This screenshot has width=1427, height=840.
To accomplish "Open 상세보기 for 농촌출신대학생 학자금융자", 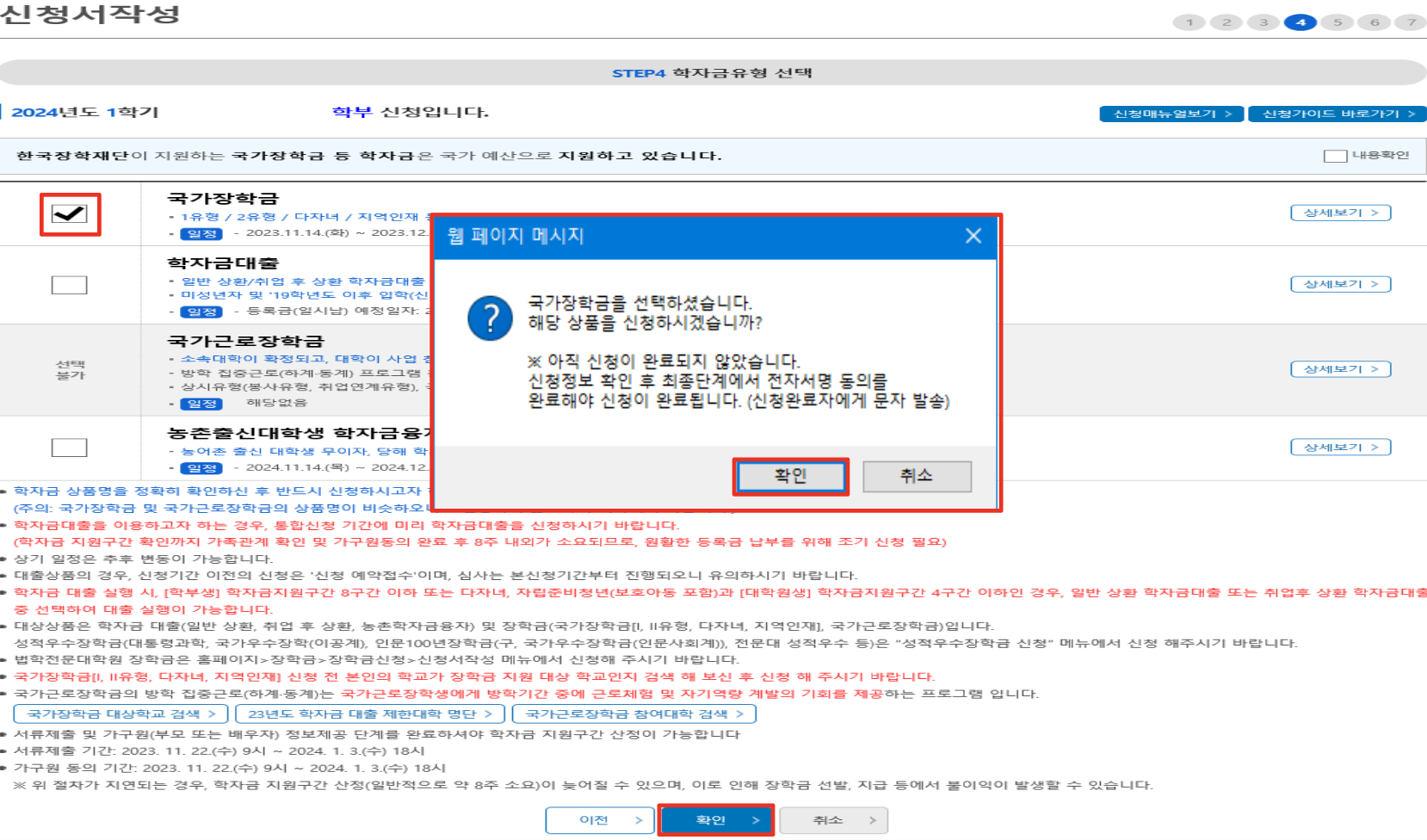I will [1340, 446].
